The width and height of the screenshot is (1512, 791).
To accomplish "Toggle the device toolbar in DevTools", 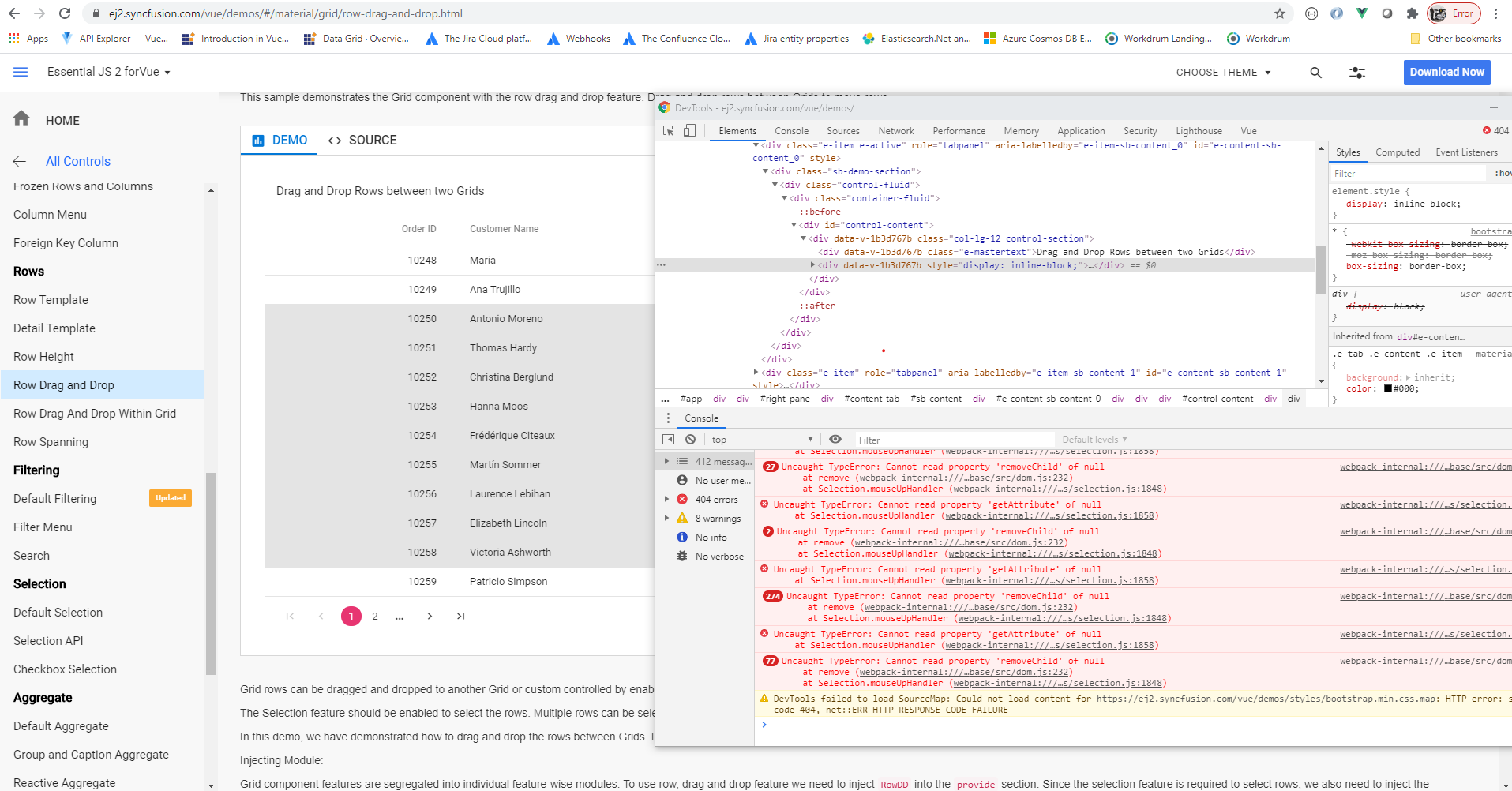I will (689, 131).
